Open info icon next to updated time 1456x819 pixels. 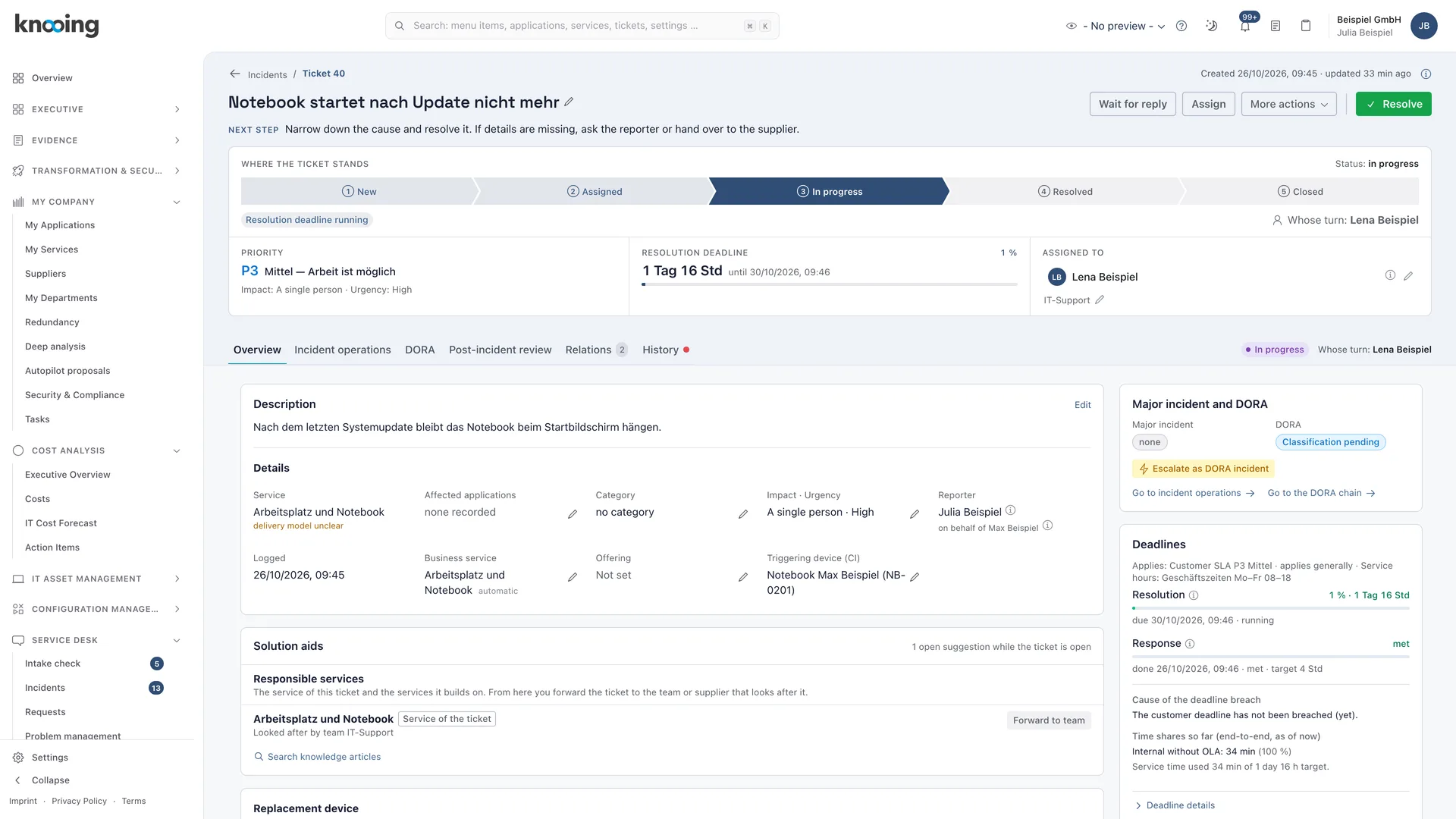1426,74
